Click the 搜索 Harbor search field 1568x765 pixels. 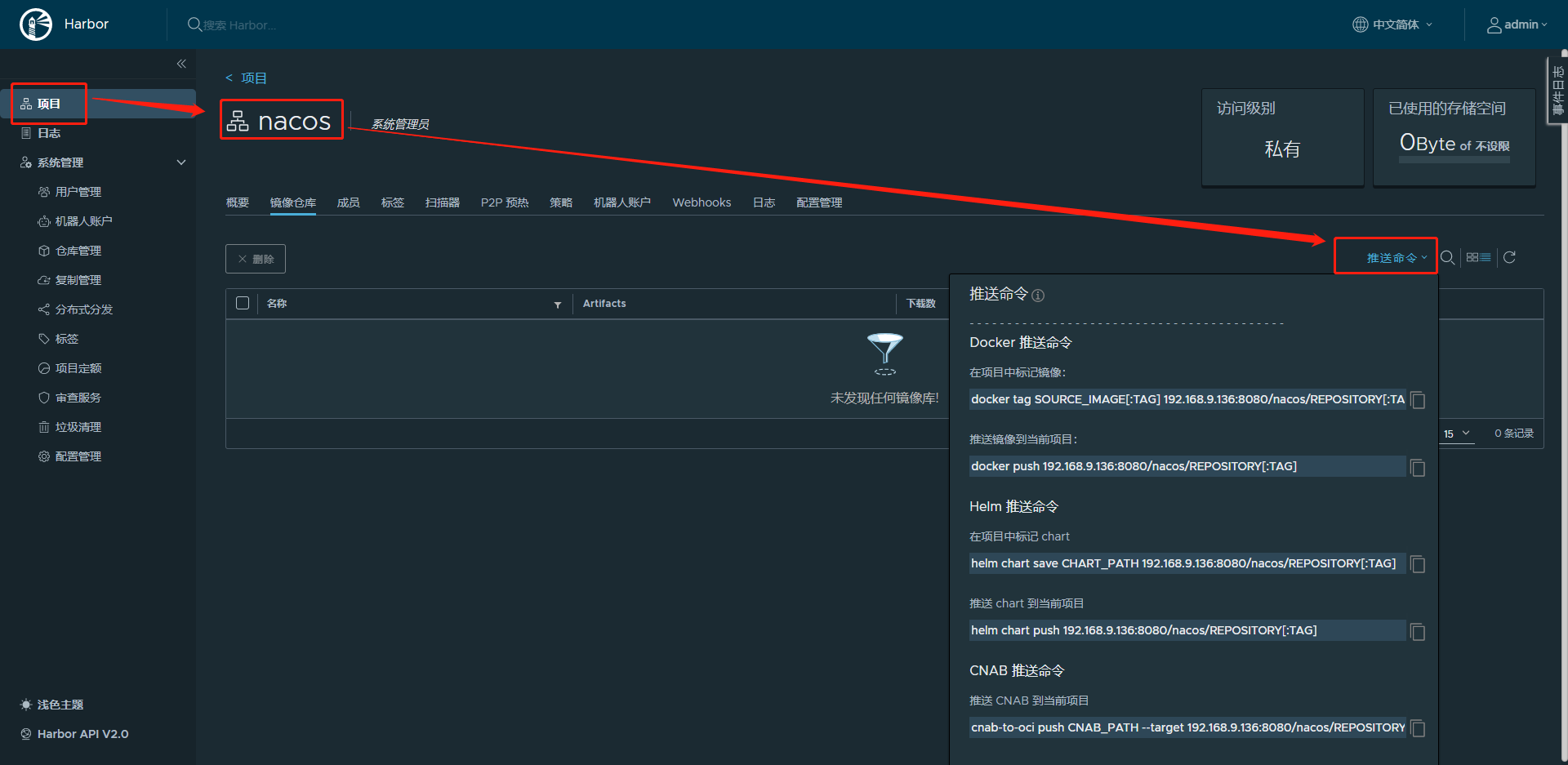point(240,25)
